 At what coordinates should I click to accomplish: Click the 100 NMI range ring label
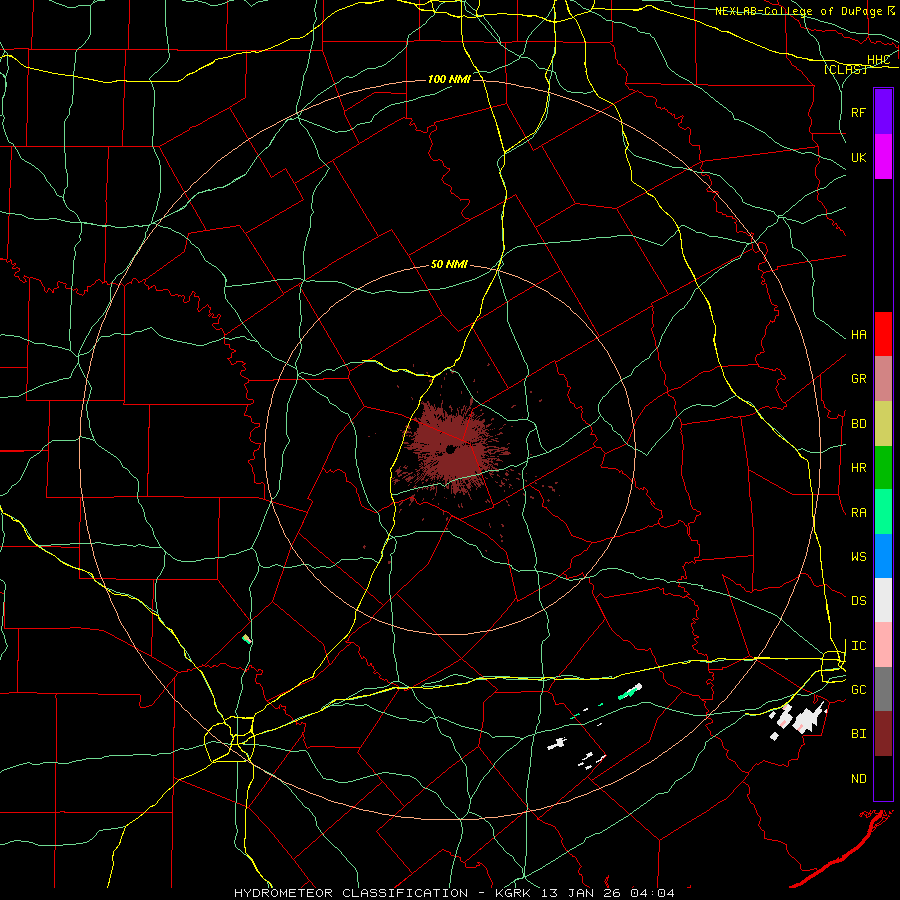pos(449,79)
